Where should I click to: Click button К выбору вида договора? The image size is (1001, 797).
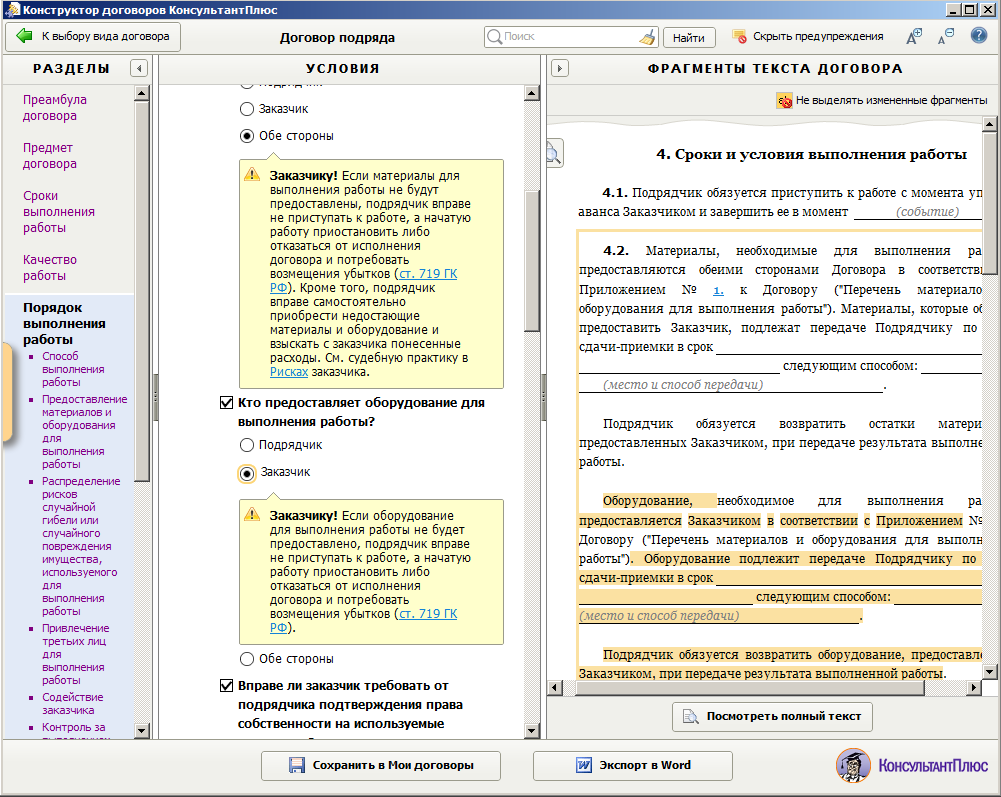93,36
